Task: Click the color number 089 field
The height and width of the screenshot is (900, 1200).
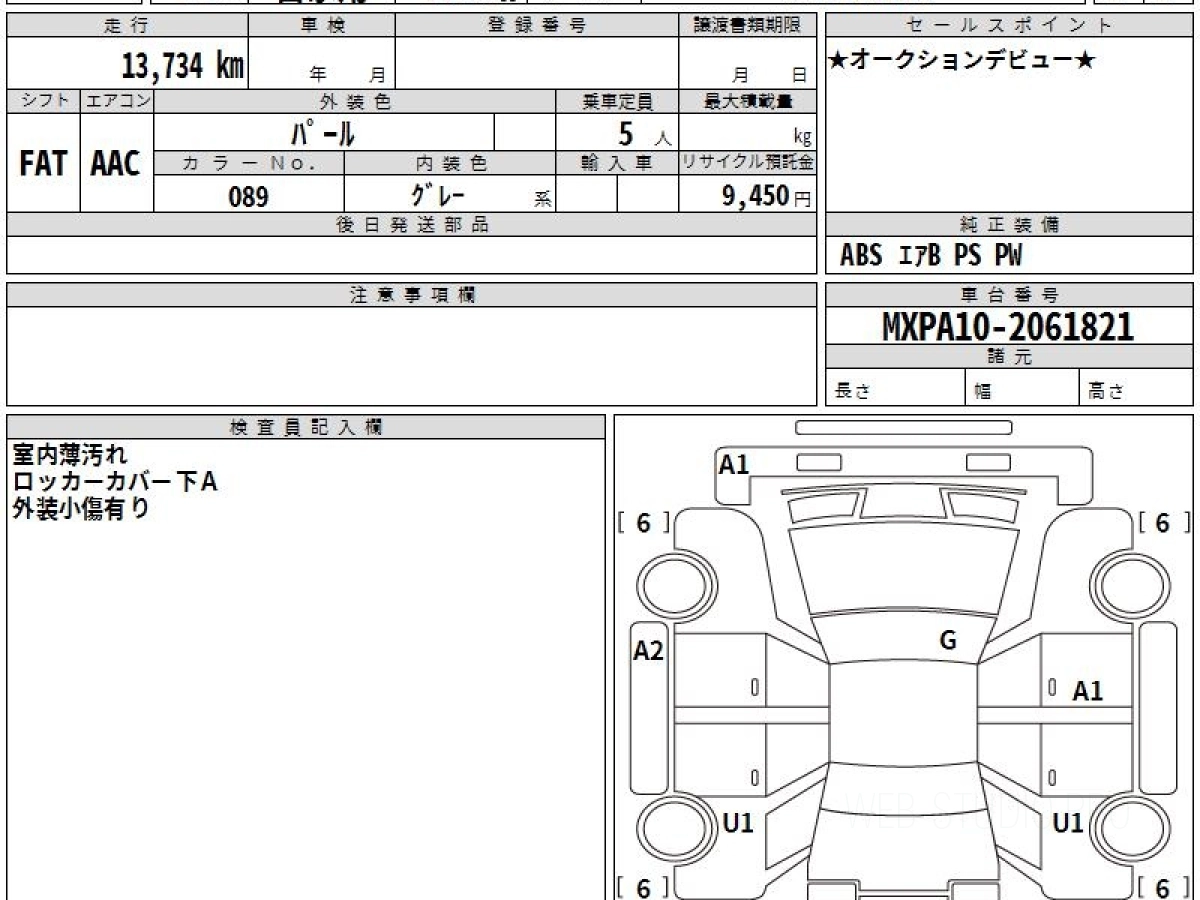Action: [x=248, y=196]
